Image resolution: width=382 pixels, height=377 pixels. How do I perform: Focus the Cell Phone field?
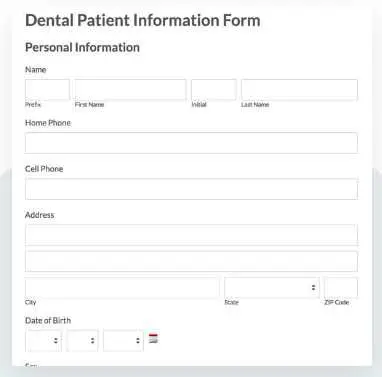pyautogui.click(x=191, y=189)
